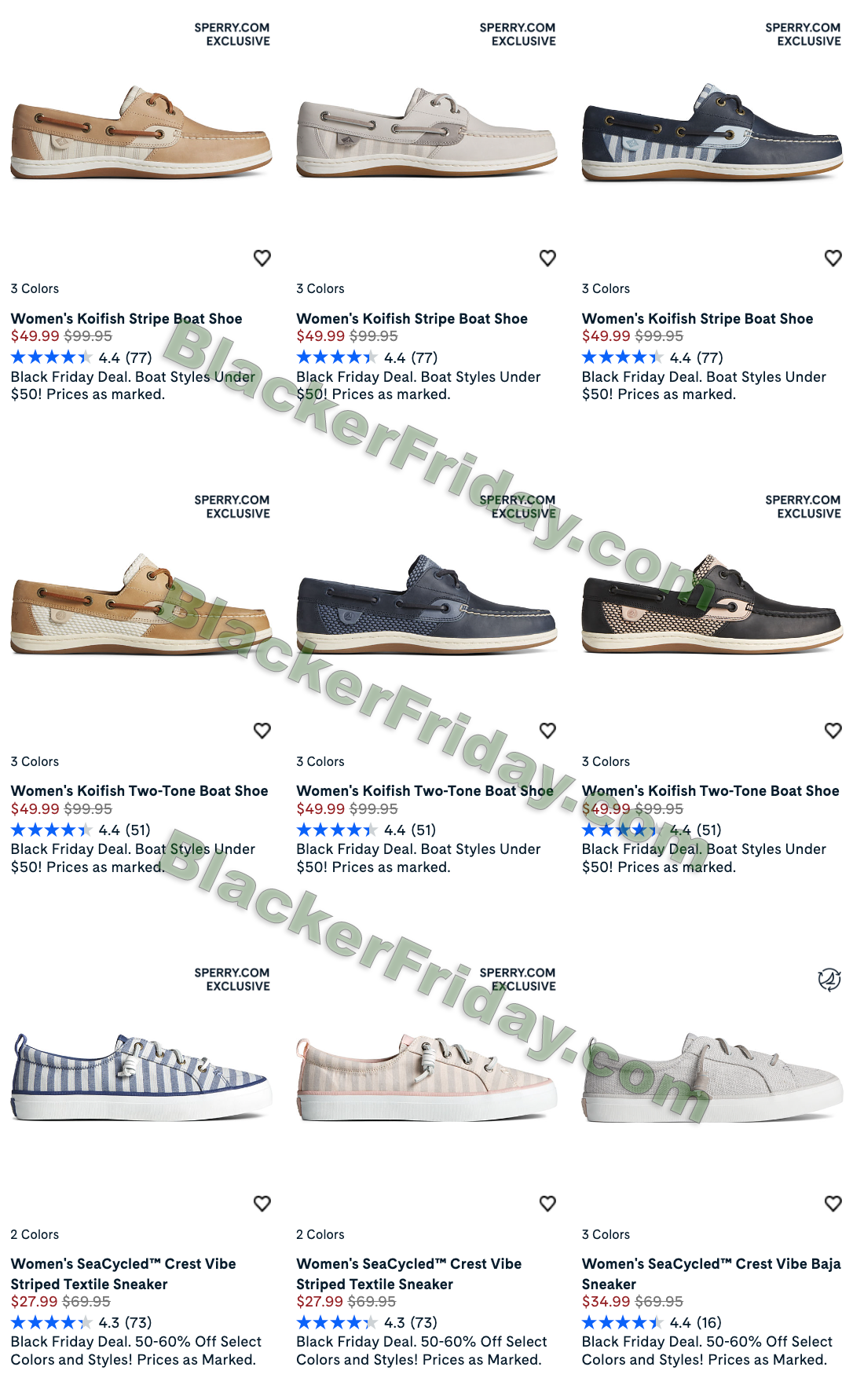View the black Two-Tone Boat Shoe image
The height and width of the screenshot is (1400, 864).
(x=712, y=603)
